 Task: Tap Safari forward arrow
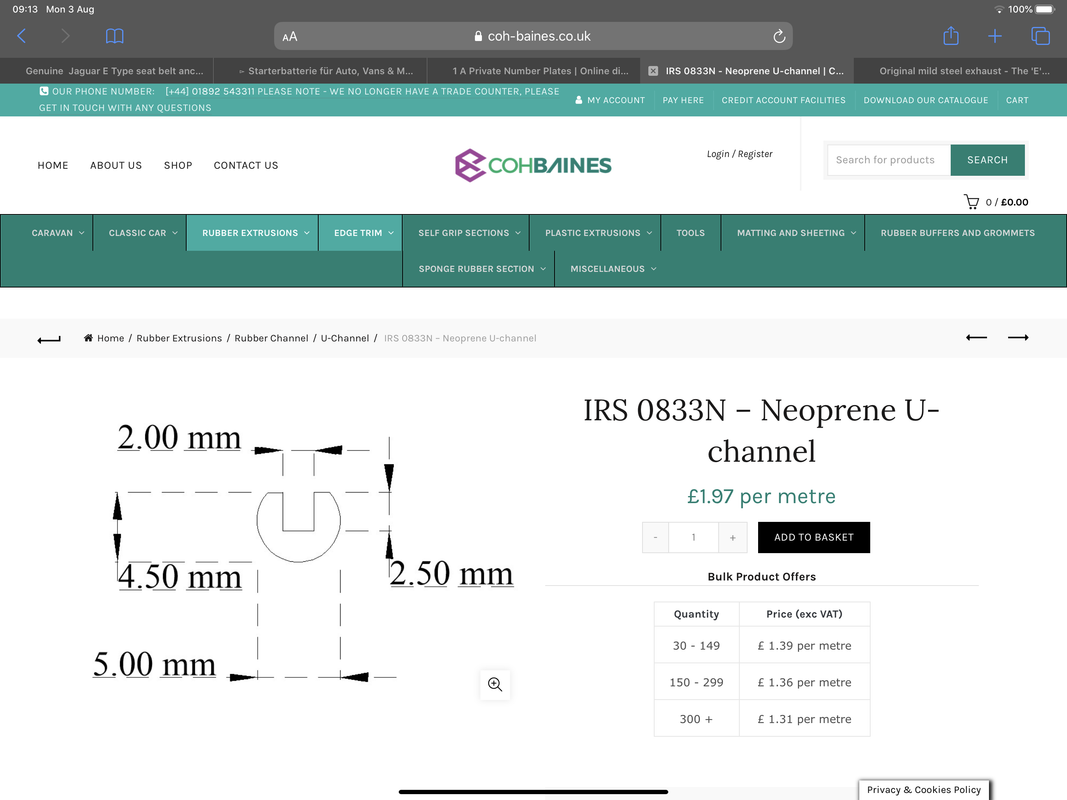[x=65, y=36]
